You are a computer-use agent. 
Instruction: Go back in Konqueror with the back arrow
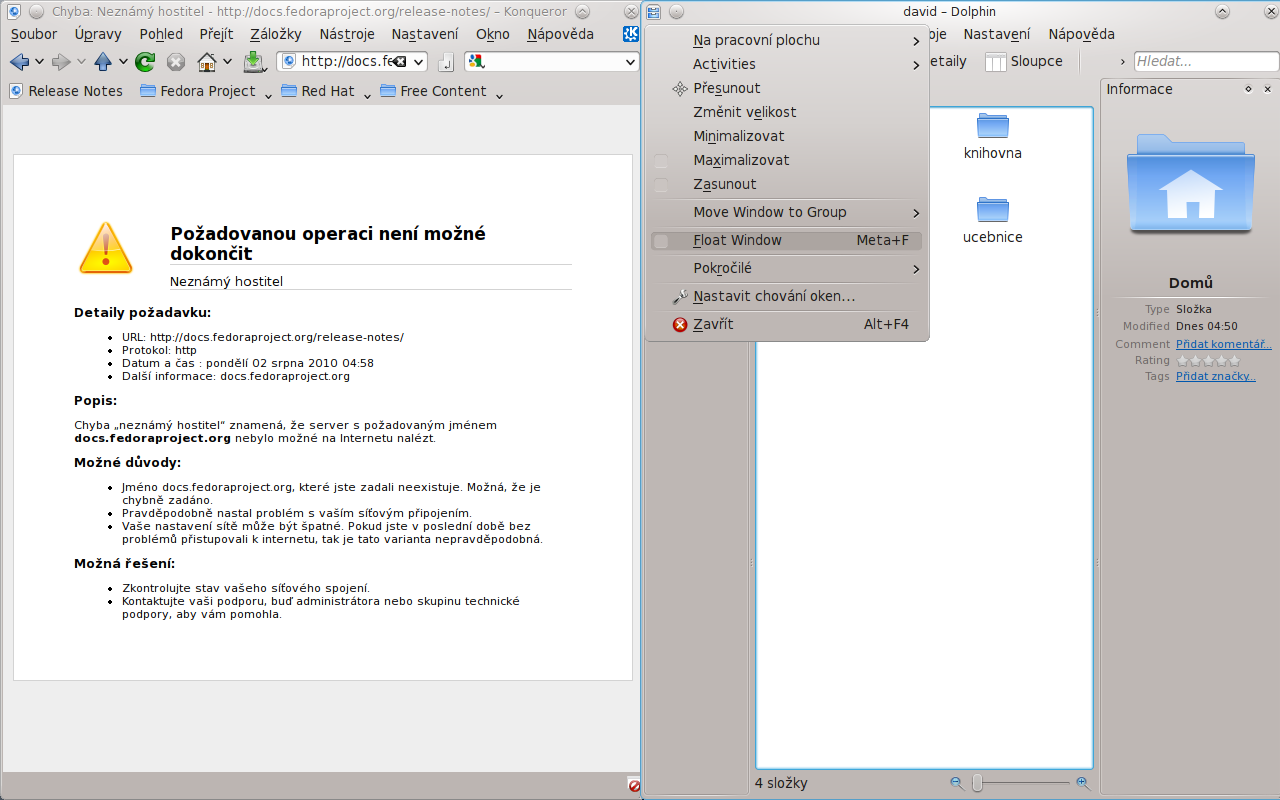[19, 62]
